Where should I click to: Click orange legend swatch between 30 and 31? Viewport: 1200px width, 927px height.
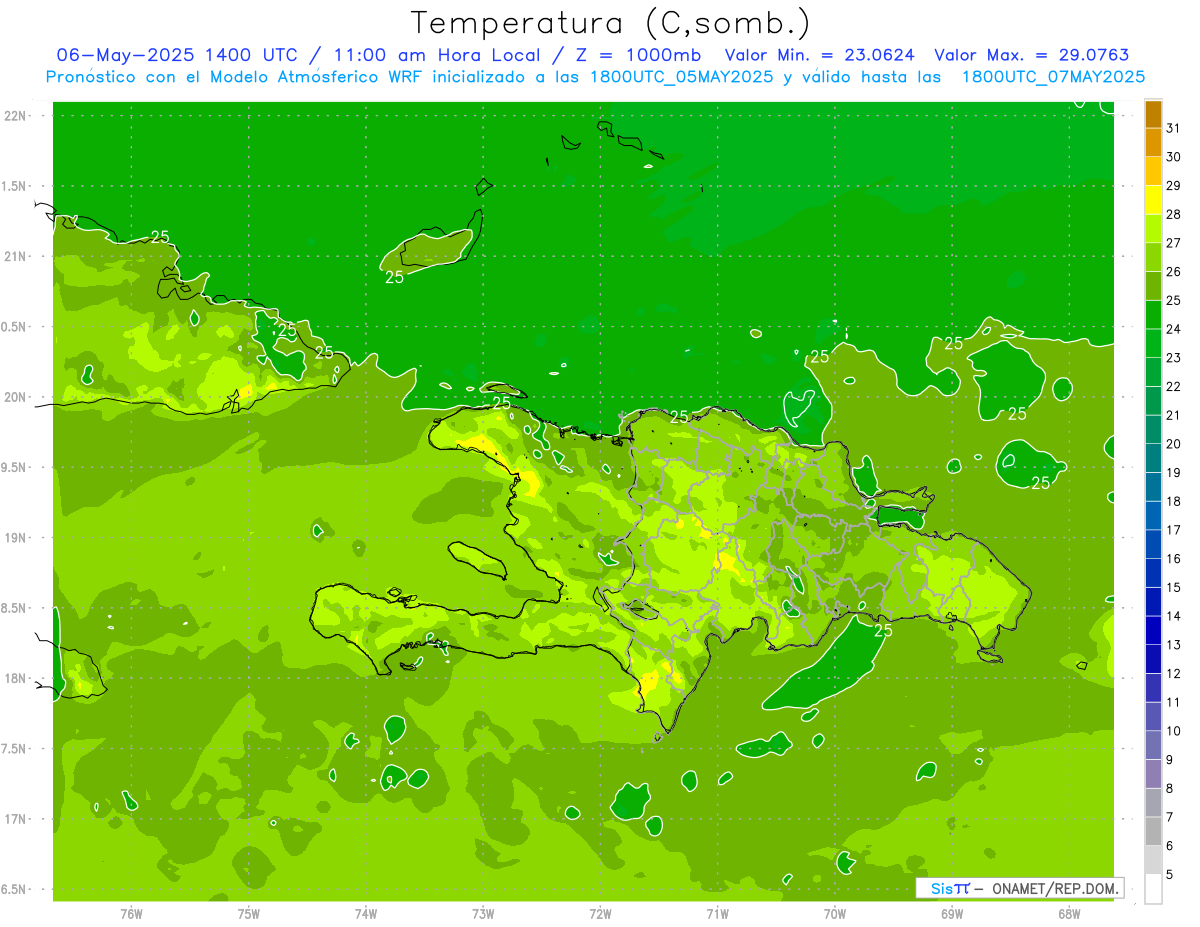pos(1153,142)
